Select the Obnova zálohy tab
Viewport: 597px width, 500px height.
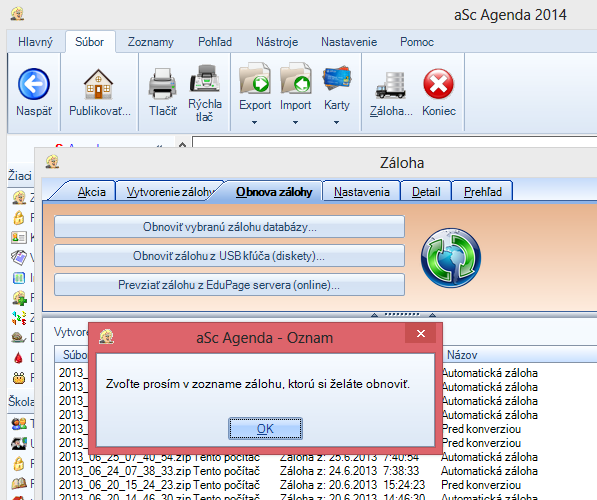click(x=274, y=191)
